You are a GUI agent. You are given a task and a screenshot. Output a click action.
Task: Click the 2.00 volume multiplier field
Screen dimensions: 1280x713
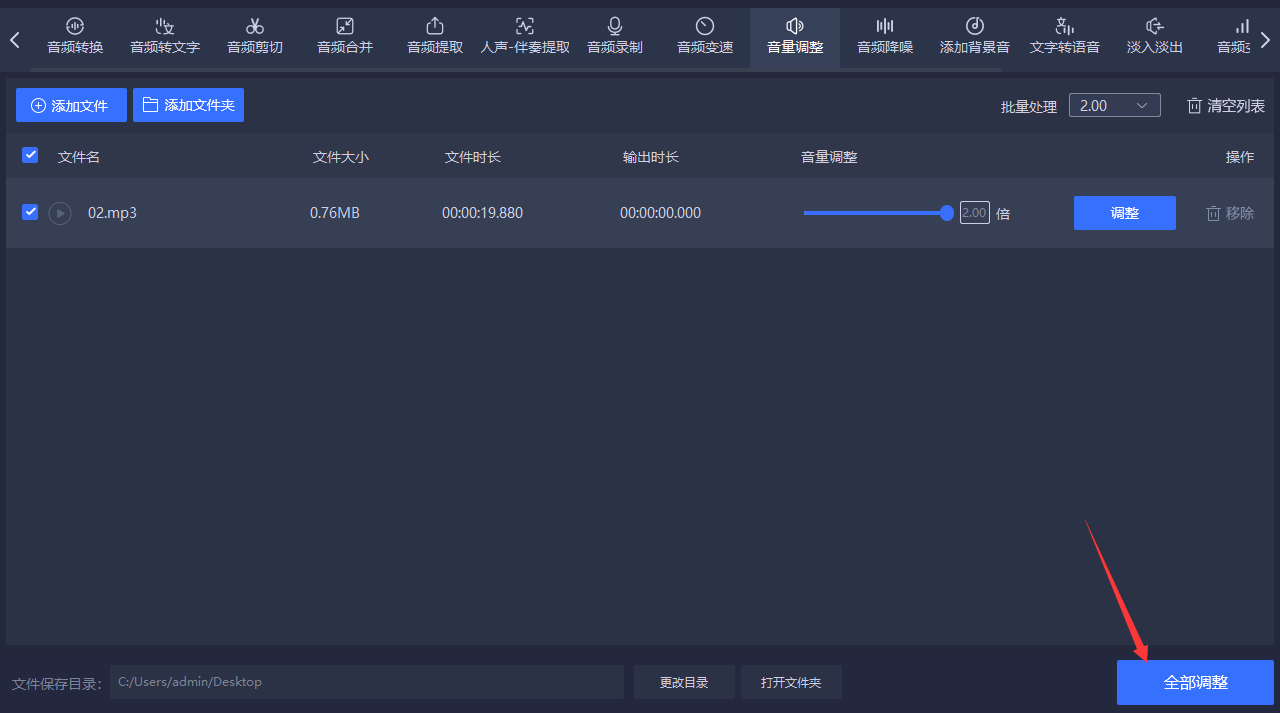975,213
